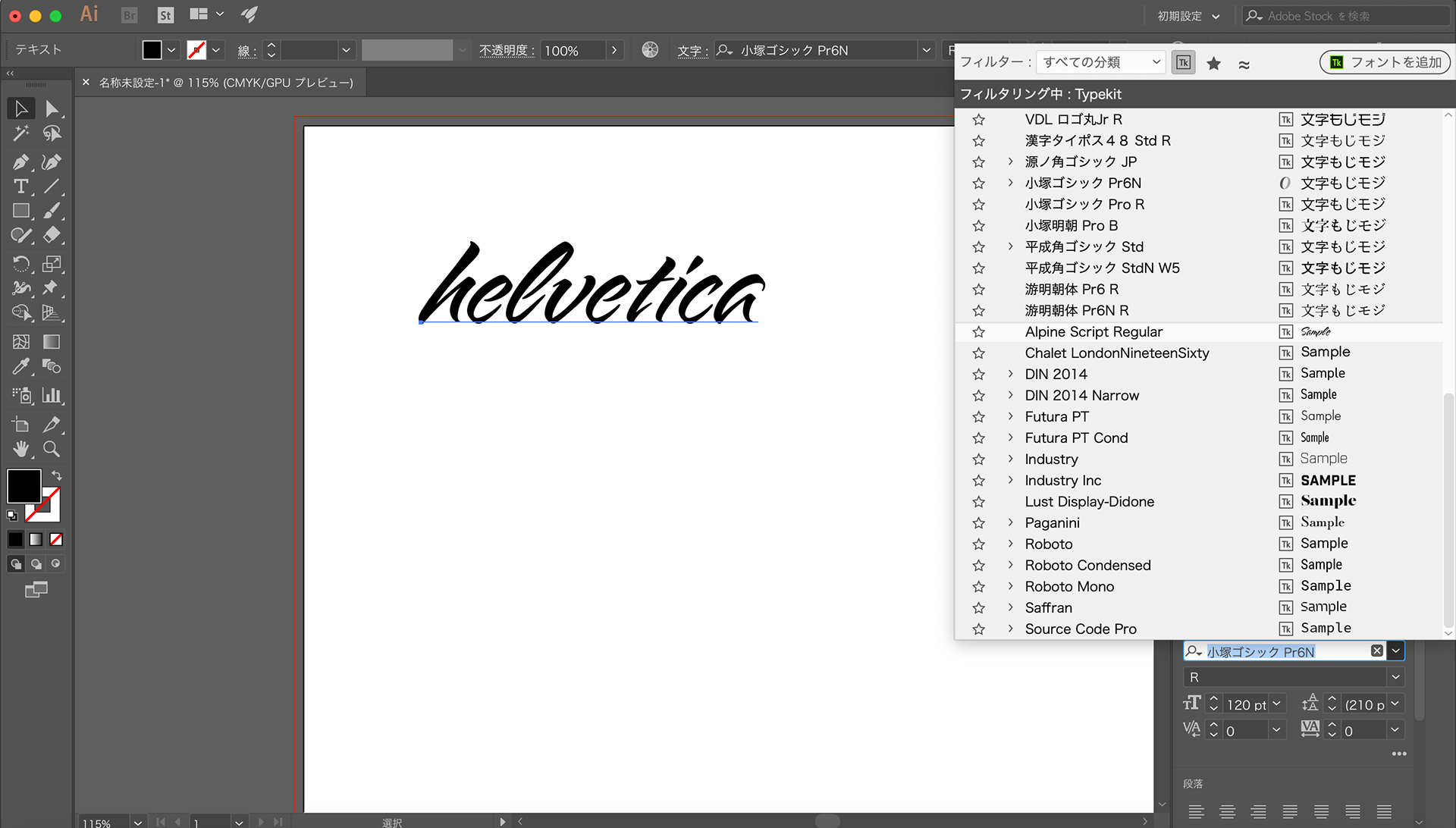Screen dimensions: 1456x828
Task: Select the Artboard tool
Action: (21, 425)
